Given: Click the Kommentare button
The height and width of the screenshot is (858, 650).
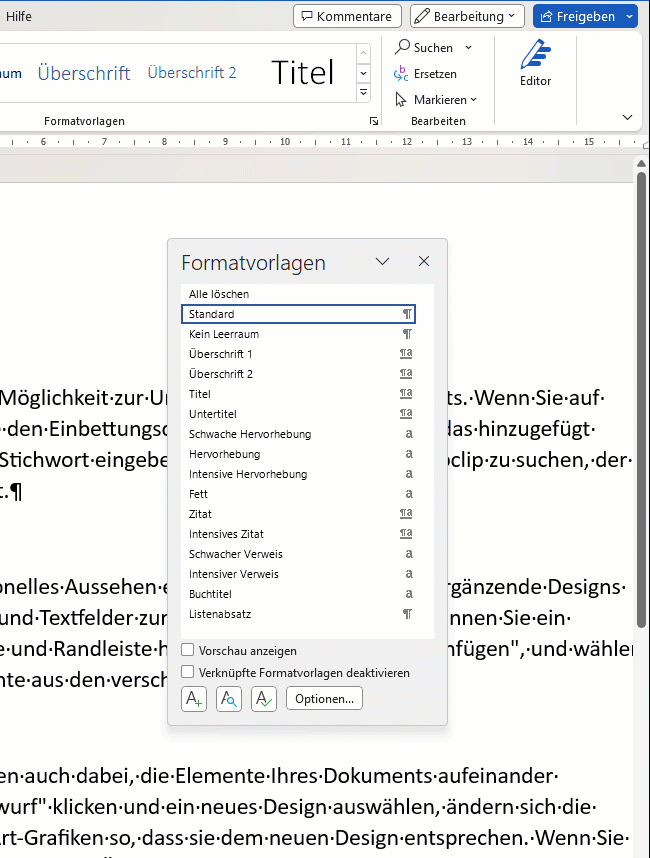Looking at the screenshot, I should pos(348,16).
